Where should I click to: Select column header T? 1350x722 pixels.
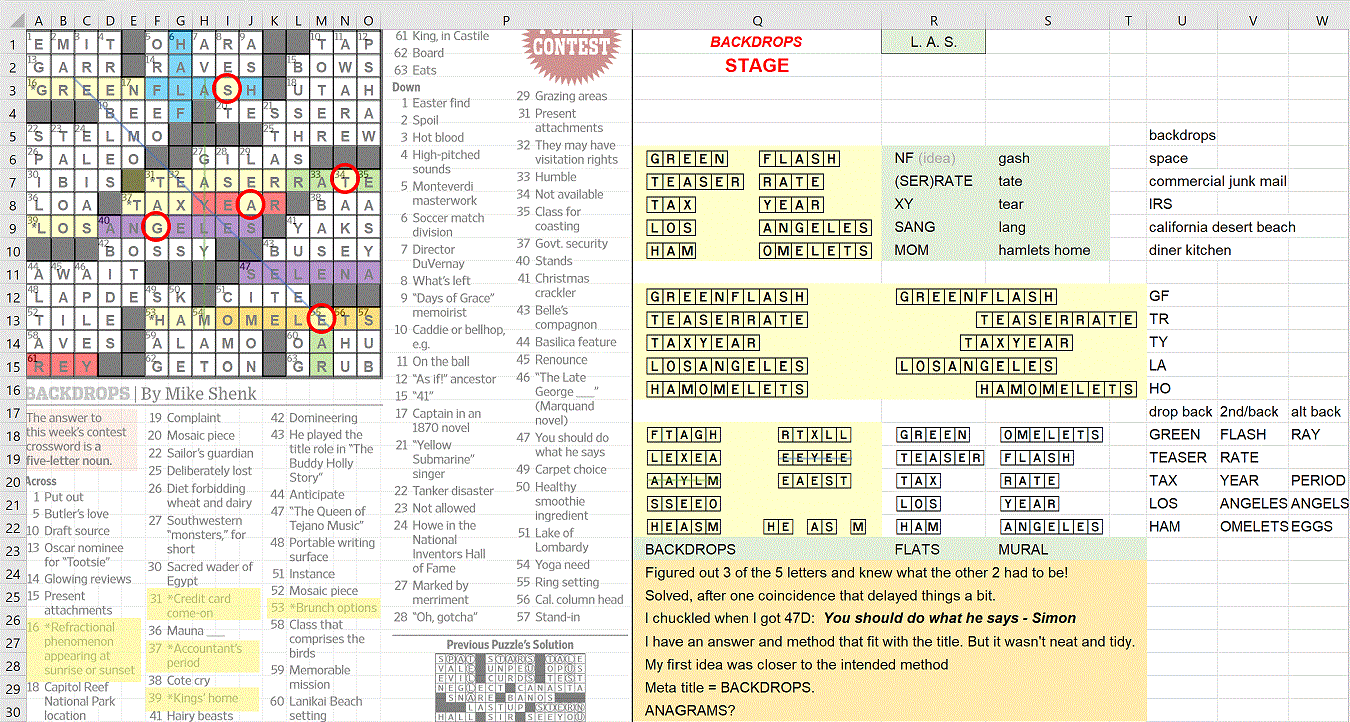pyautogui.click(x=1127, y=20)
